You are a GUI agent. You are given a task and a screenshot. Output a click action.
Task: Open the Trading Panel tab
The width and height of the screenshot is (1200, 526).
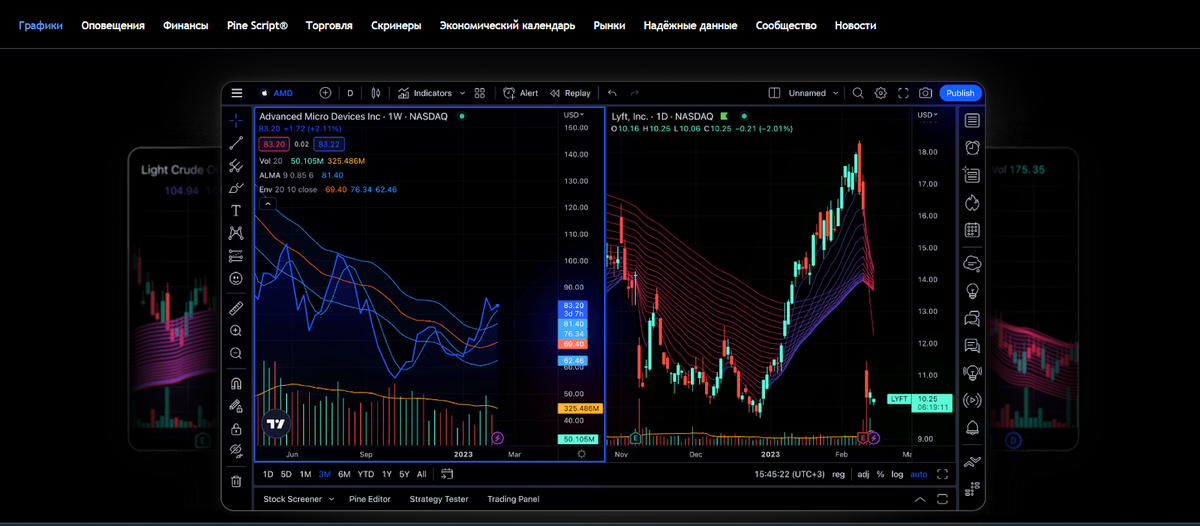512,499
